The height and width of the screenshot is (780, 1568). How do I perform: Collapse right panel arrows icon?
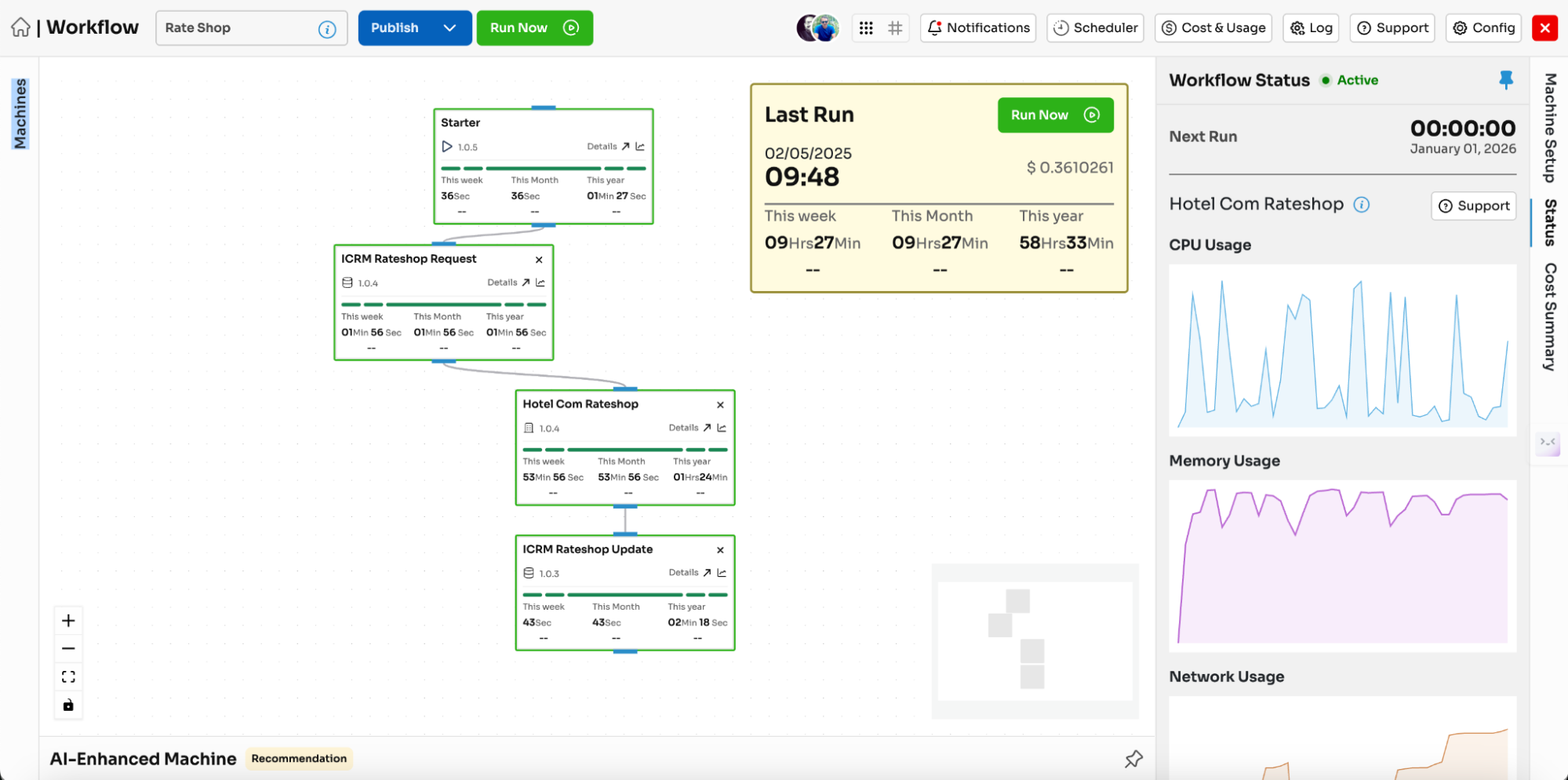point(1547,443)
